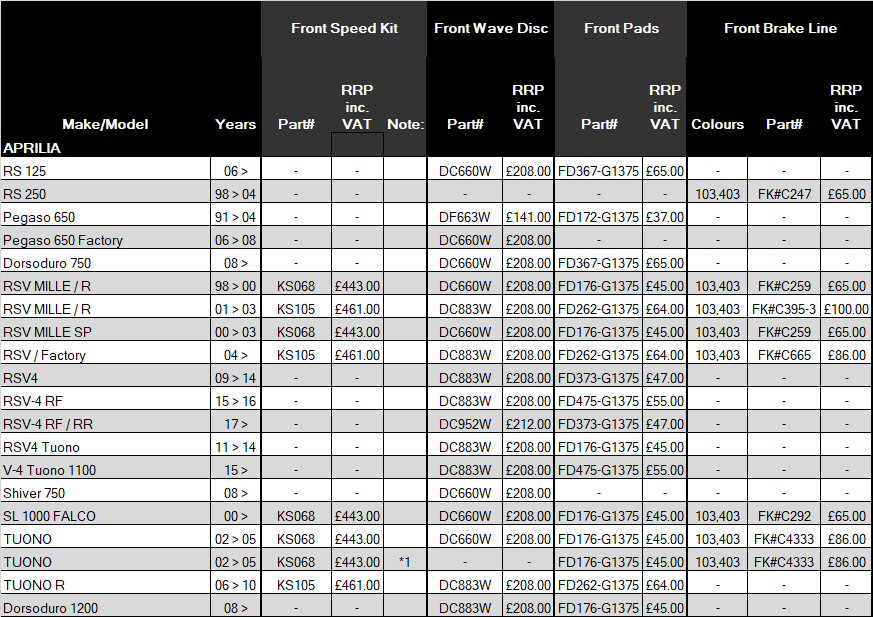This screenshot has height=617, width=873.
Task: Select the FK#C395-3 part number cell
Action: coord(784,309)
